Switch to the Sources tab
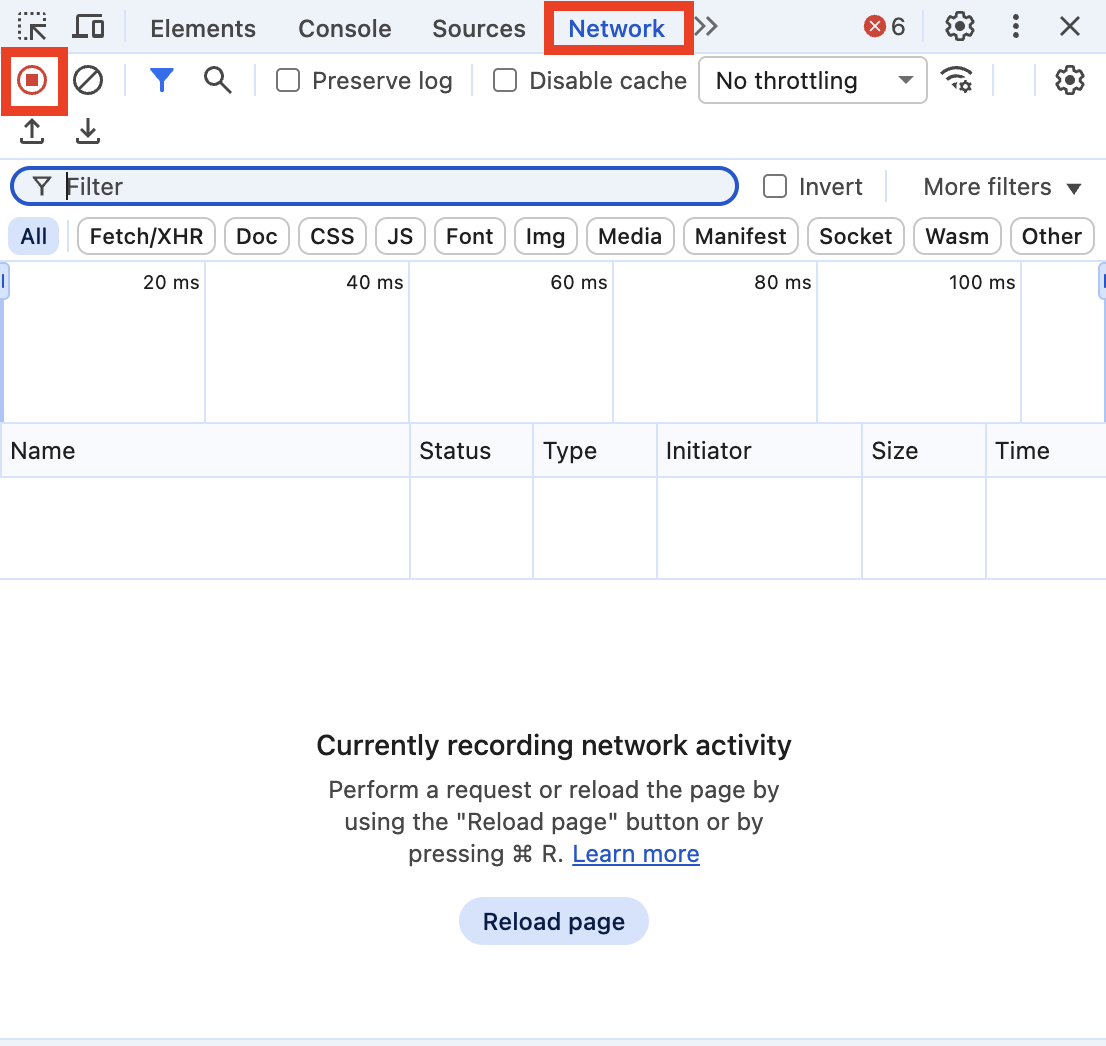 [479, 28]
